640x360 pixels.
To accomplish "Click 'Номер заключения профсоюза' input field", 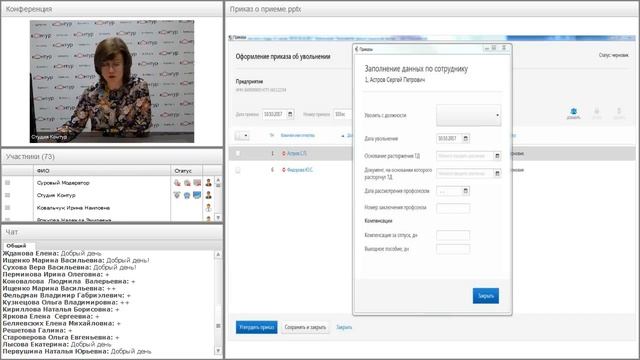I will pyautogui.click(x=453, y=208).
